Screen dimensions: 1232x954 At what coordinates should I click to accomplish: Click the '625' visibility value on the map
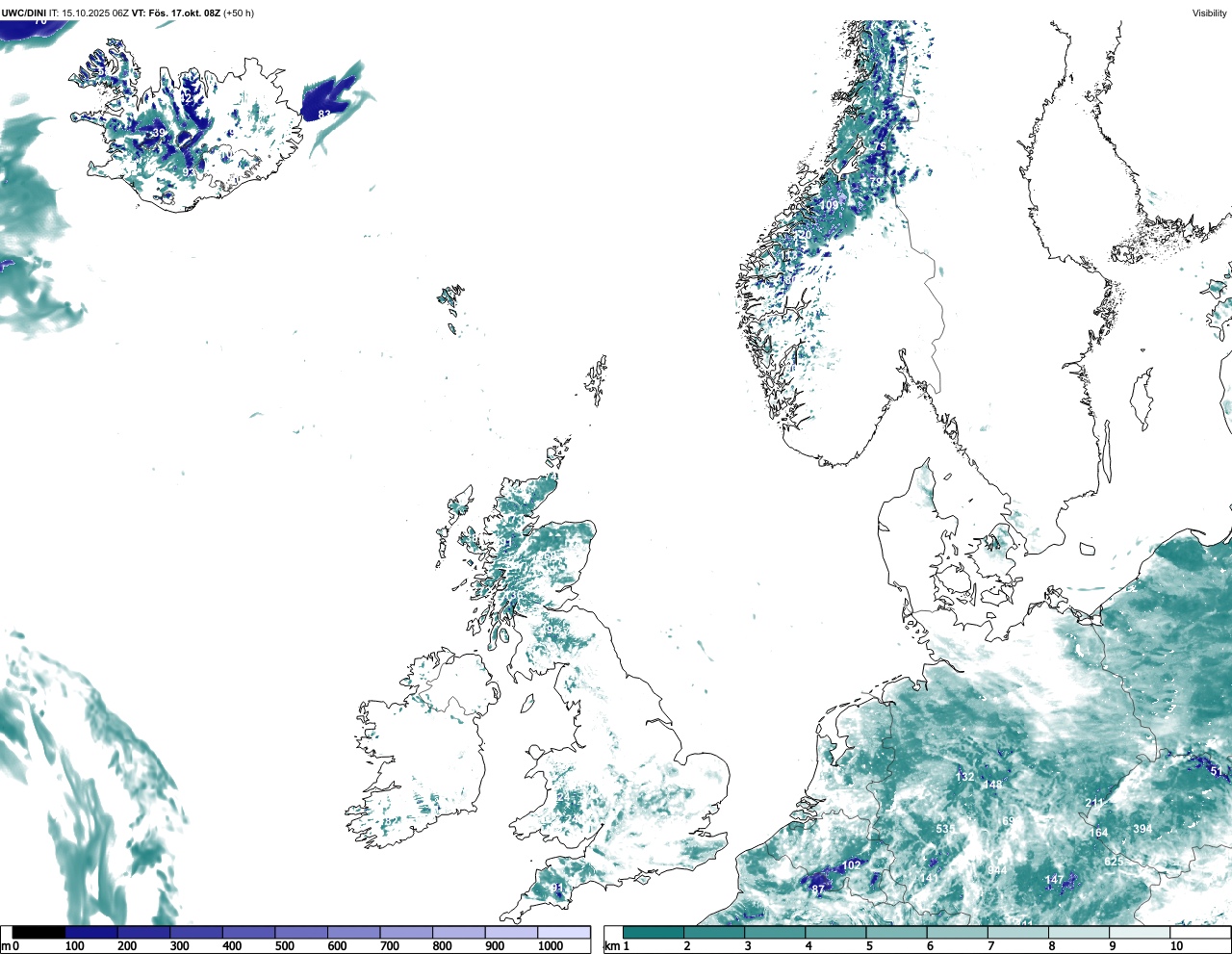1114,862
